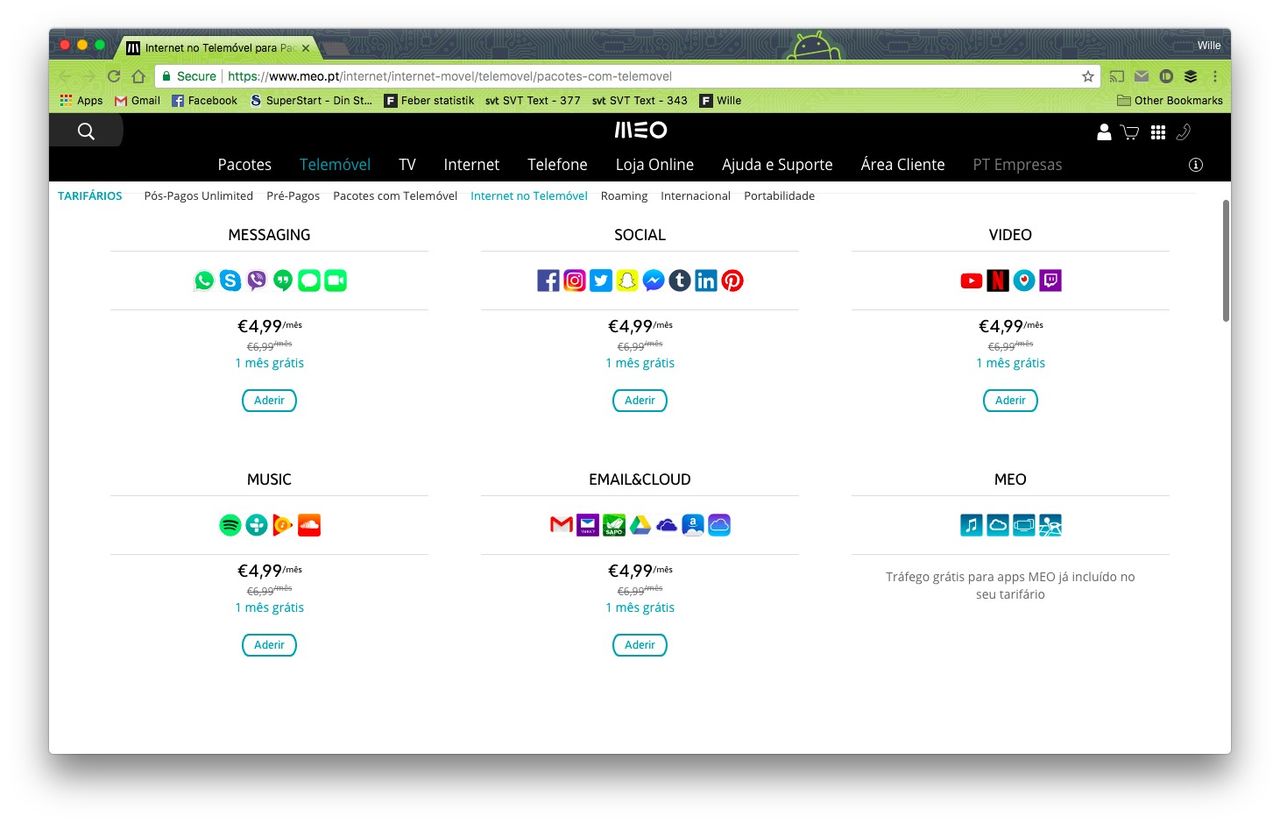Click the SAPO mail icon under Email&Cloud
This screenshot has width=1280, height=824.
tap(614, 525)
